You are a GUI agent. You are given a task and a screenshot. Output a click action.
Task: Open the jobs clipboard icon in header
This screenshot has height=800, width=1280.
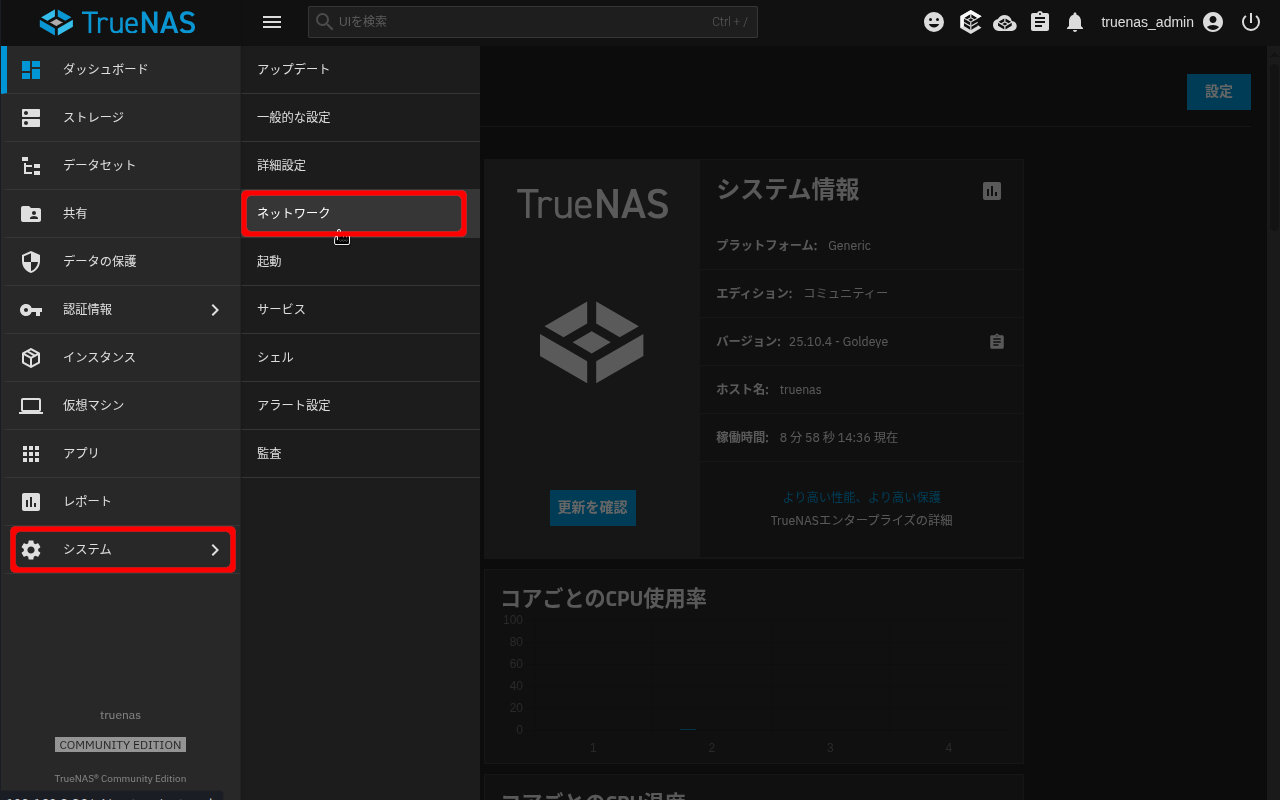point(1040,22)
